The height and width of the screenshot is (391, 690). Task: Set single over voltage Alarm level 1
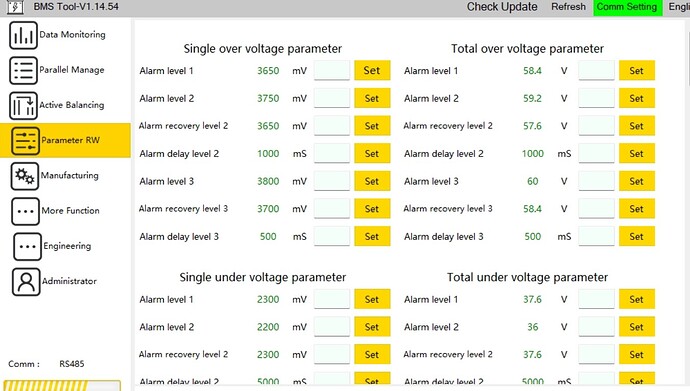[372, 70]
